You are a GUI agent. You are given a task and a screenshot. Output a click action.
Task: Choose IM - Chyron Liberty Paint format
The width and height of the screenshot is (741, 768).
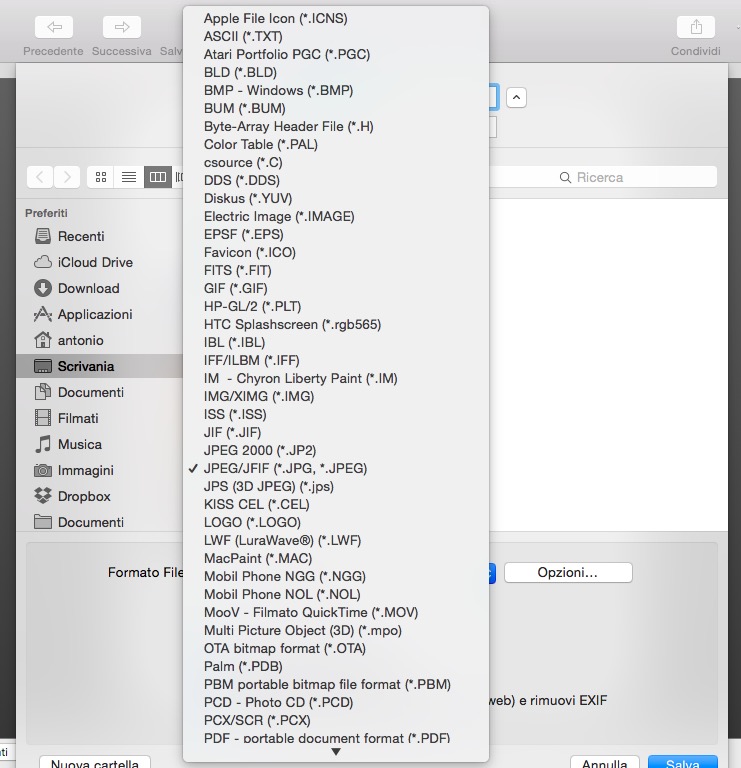pos(336,379)
